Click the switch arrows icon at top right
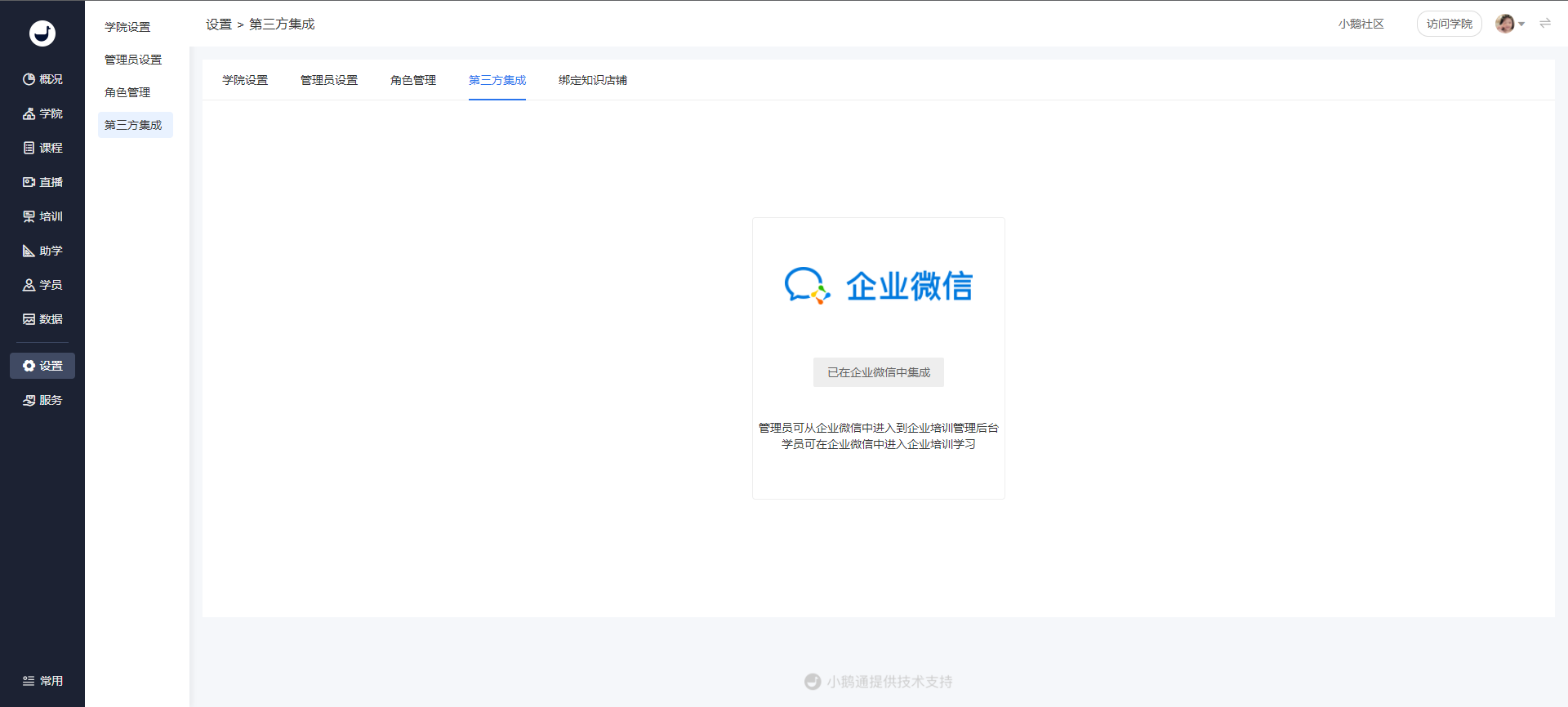The height and width of the screenshot is (707, 1568). pos(1545,24)
